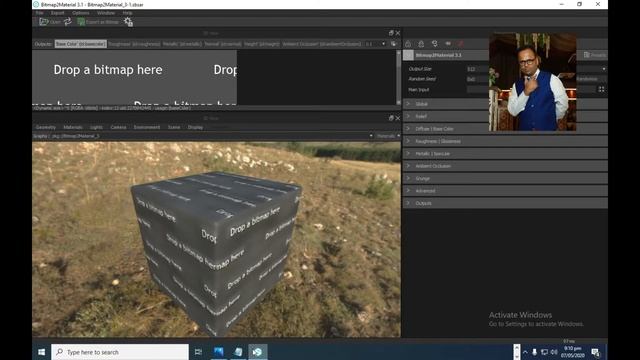This screenshot has width=640, height=360.
Task: Click taskbar volume icon
Action: [x=554, y=352]
